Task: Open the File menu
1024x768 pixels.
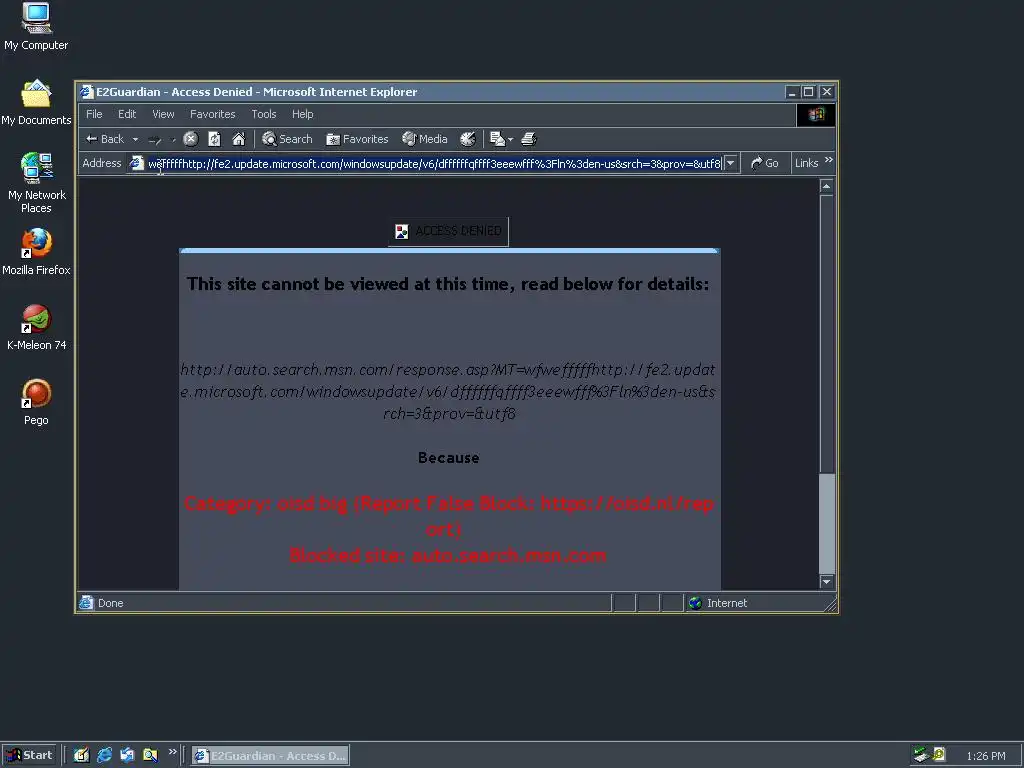Action: point(94,114)
